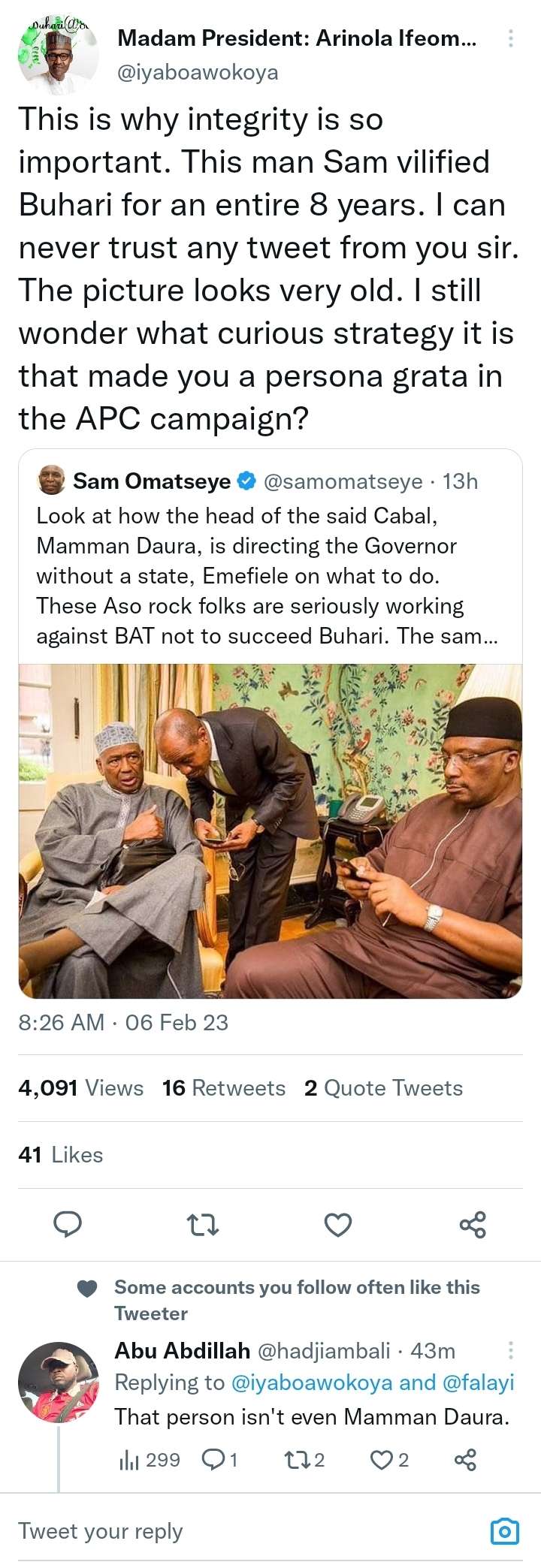View the 16 Retweets list
This screenshot has height=1568, width=541.
(x=224, y=1088)
